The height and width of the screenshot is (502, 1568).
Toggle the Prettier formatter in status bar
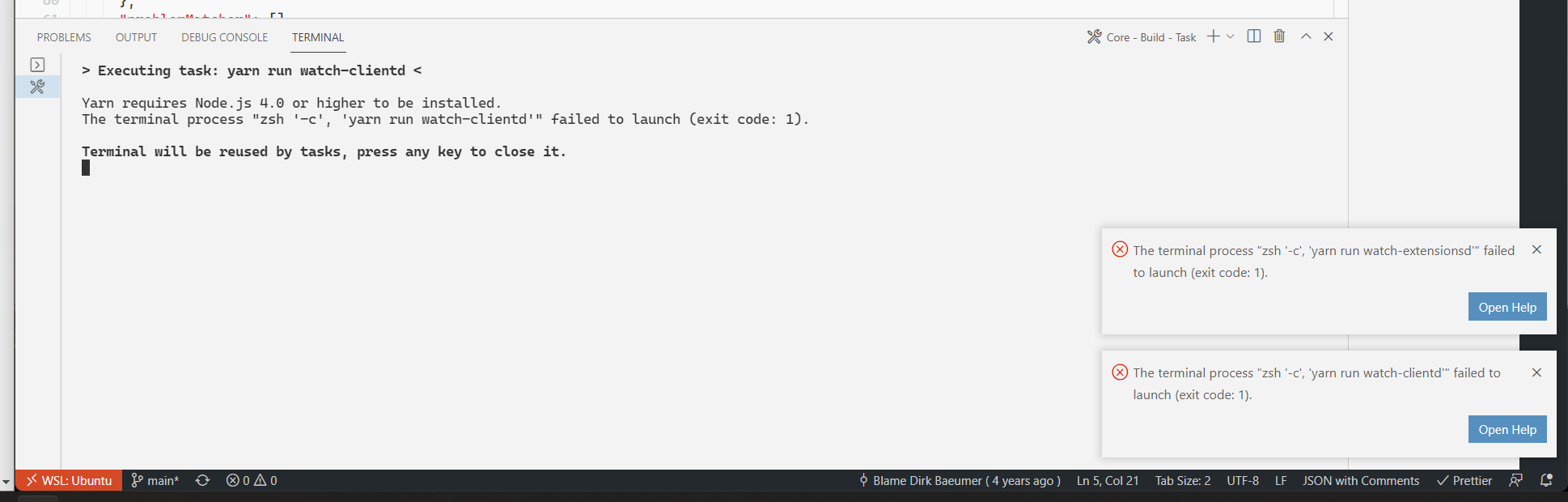coord(1464,480)
